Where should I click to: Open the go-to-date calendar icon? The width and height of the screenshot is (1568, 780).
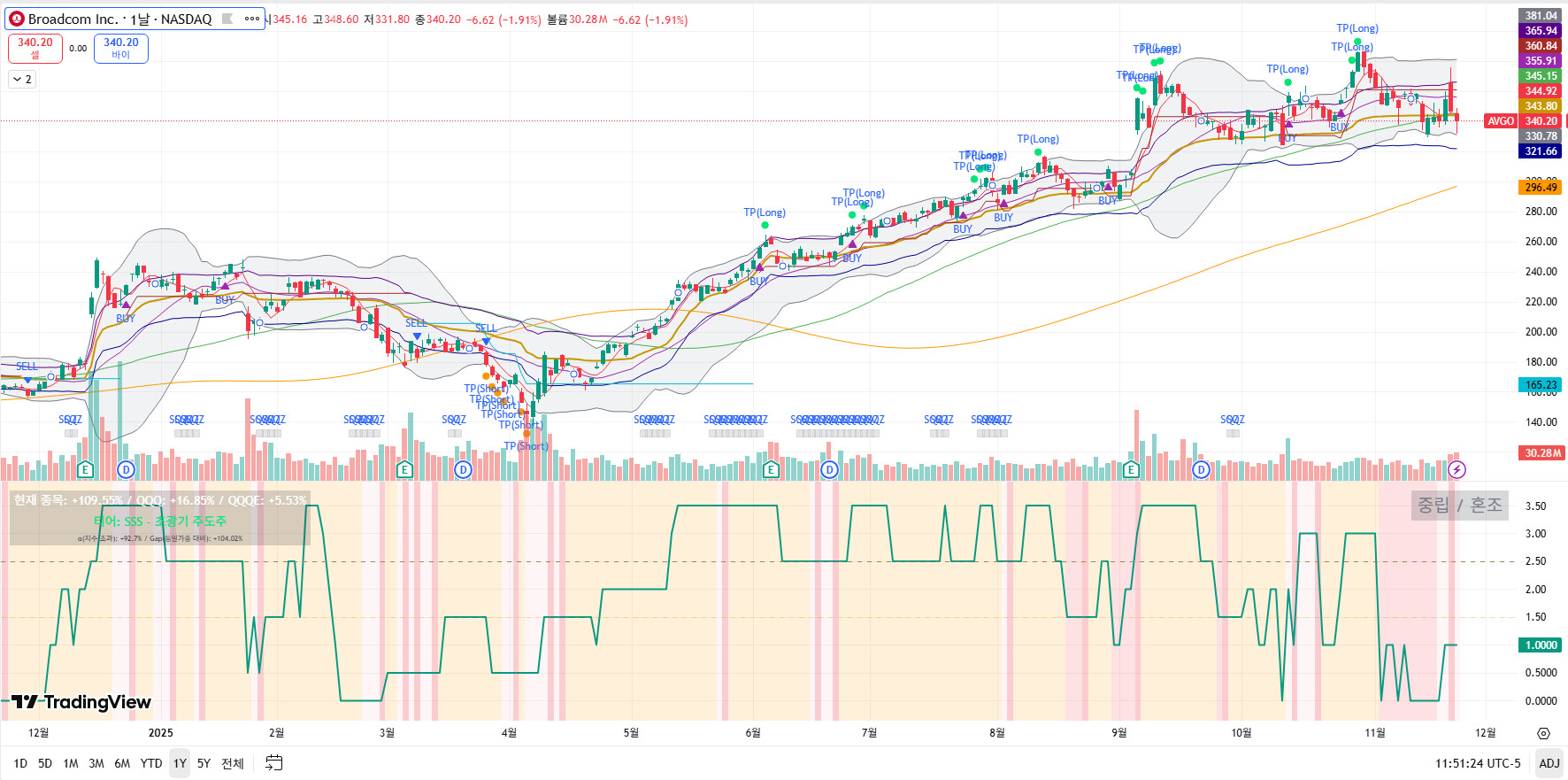click(x=274, y=762)
